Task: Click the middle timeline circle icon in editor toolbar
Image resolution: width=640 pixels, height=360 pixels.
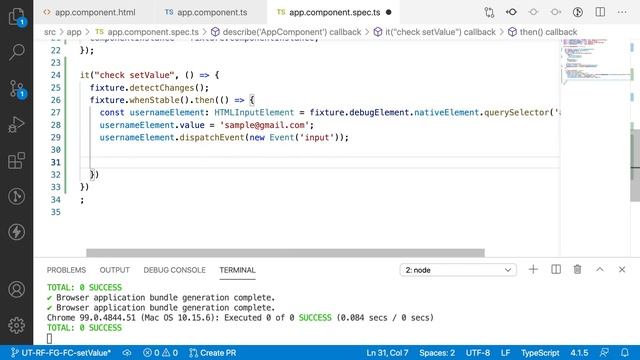Action: tap(533, 12)
